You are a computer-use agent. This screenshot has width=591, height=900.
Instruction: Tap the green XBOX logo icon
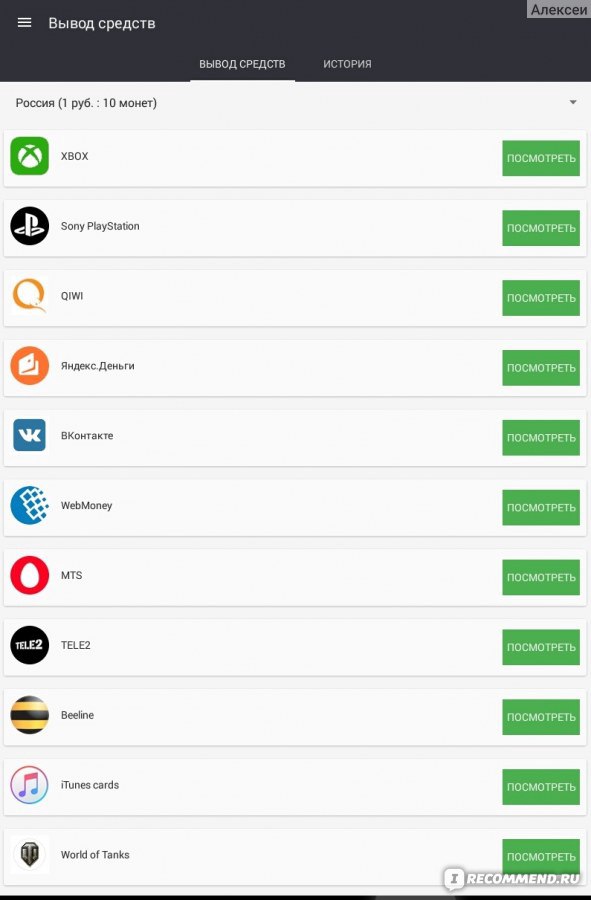pos(30,156)
